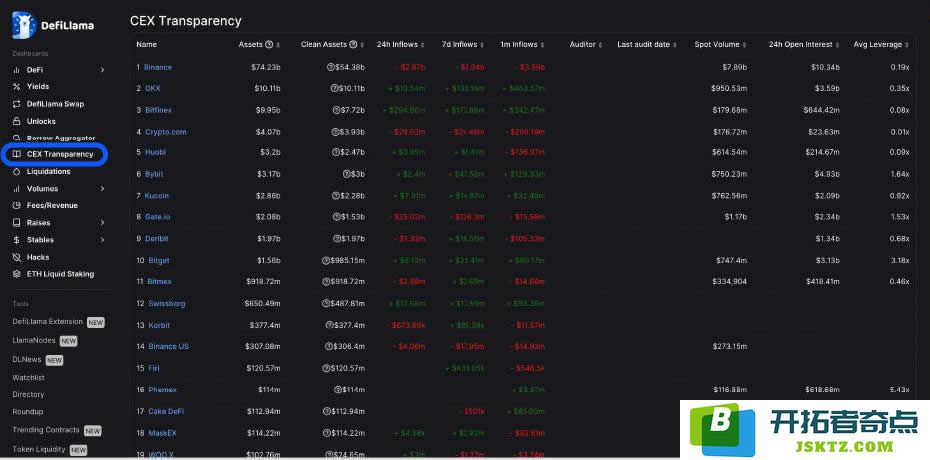Open Fees/Revenue dashboard
This screenshot has height=460, width=930.
[x=52, y=205]
